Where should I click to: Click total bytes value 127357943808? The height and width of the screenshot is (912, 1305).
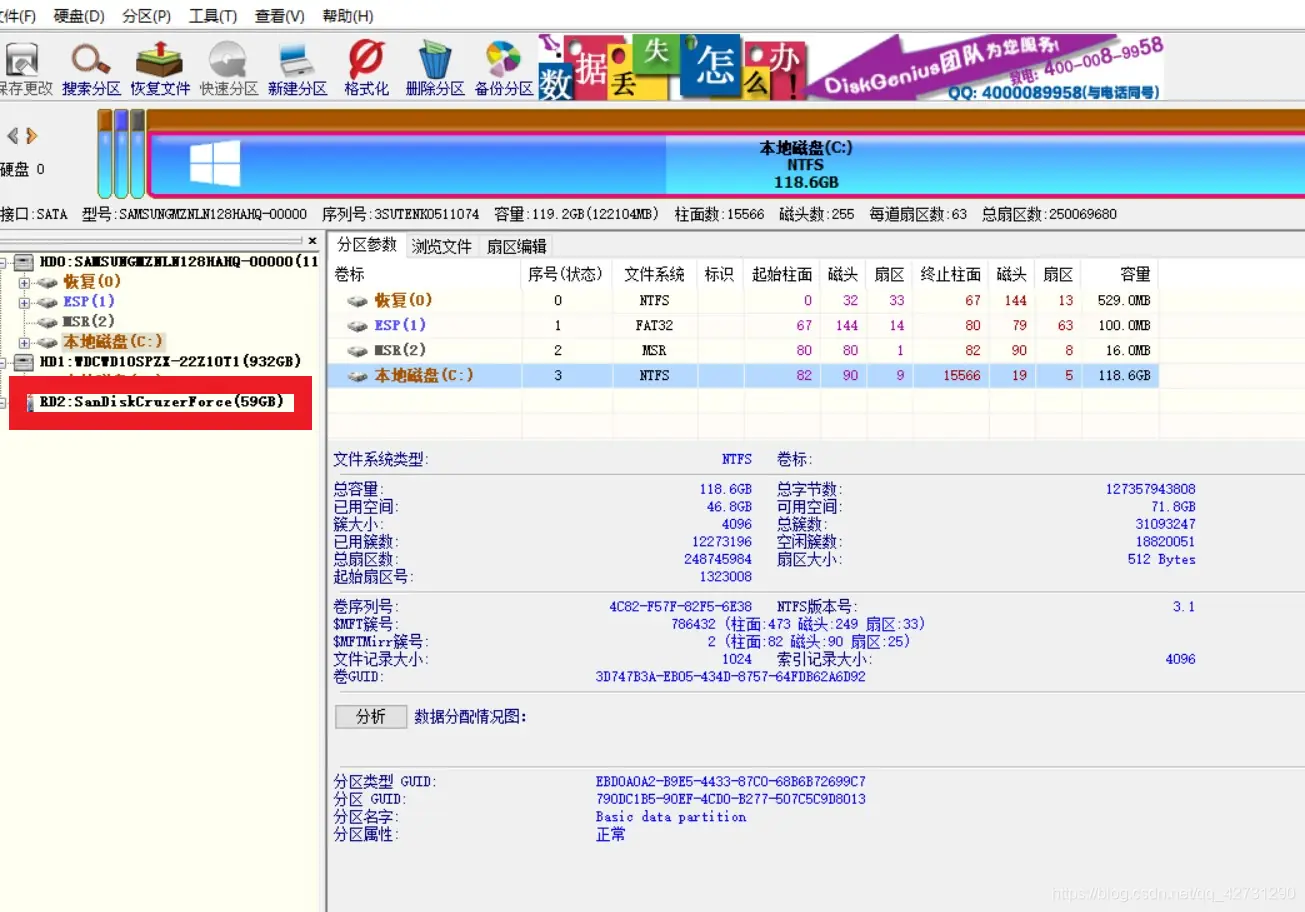coord(1150,490)
